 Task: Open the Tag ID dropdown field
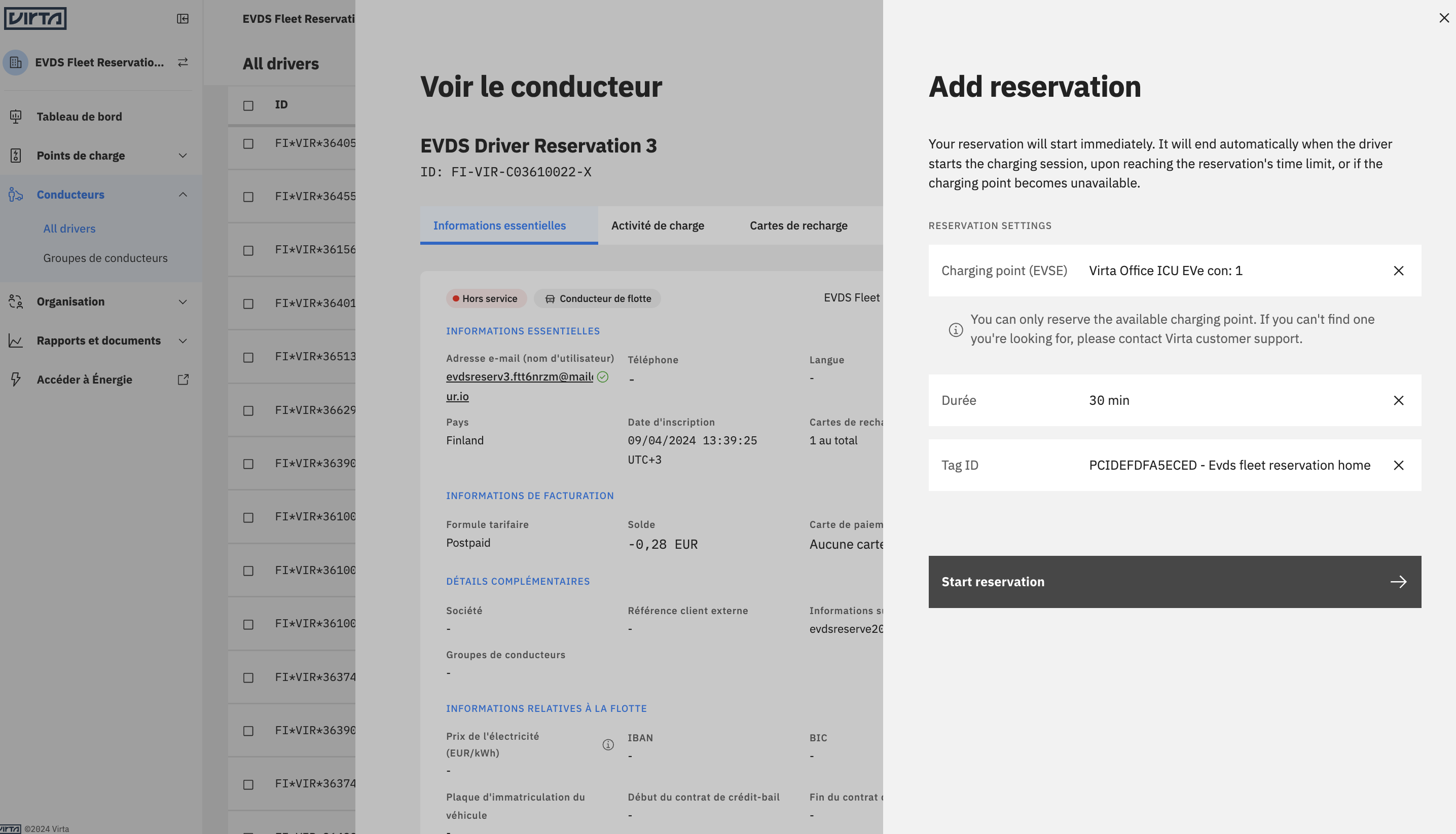[1175, 465]
